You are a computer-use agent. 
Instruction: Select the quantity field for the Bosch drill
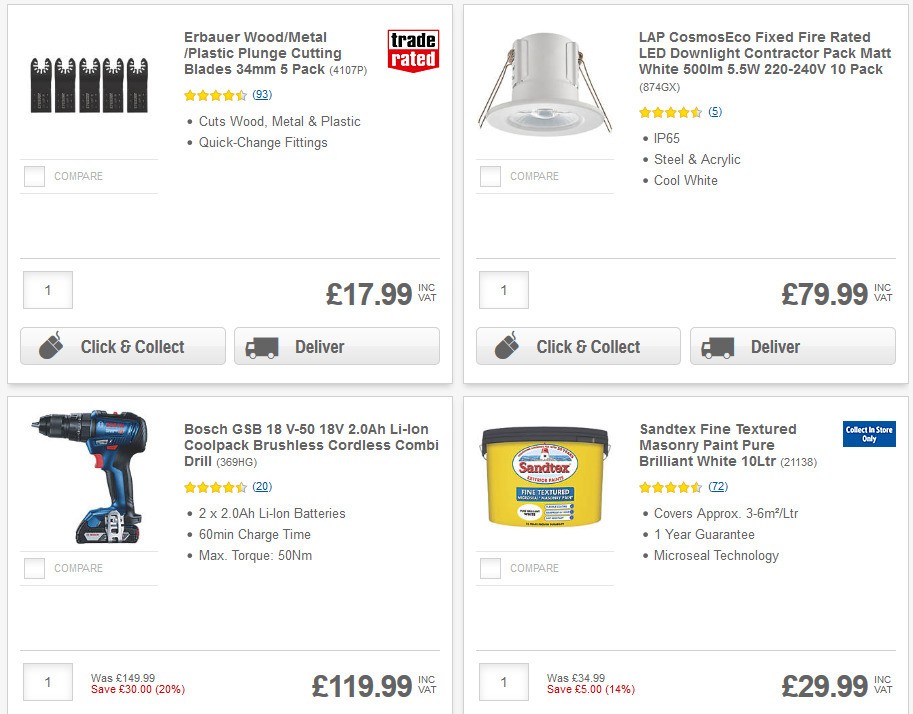coord(47,681)
